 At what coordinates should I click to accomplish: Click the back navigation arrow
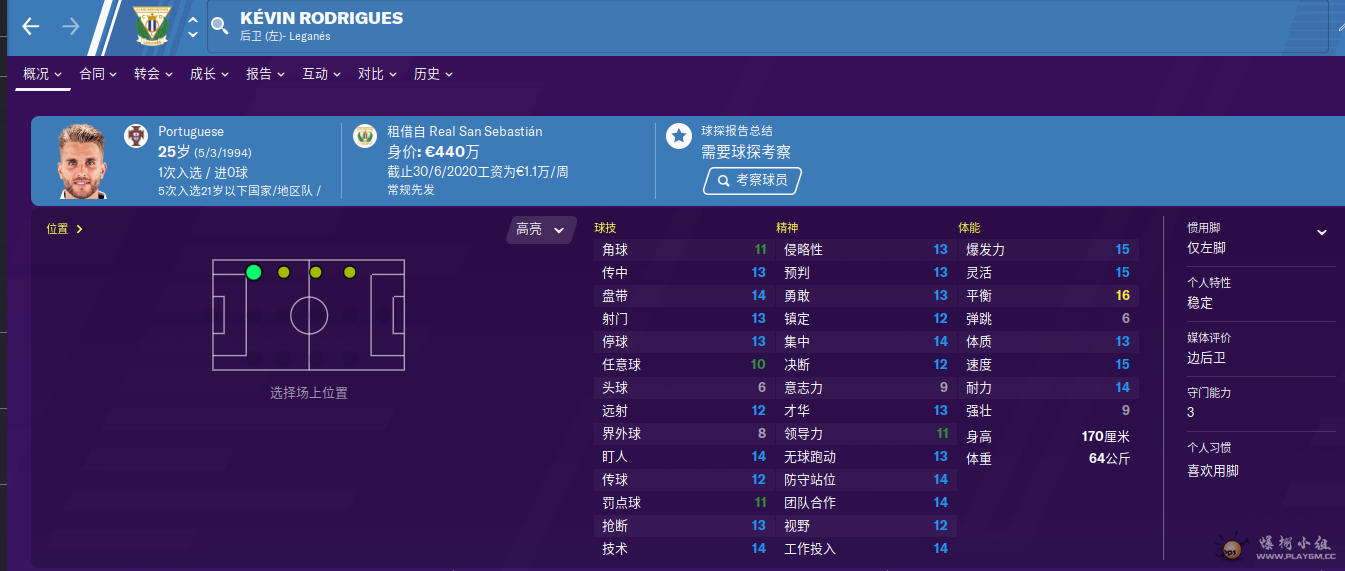(x=30, y=27)
